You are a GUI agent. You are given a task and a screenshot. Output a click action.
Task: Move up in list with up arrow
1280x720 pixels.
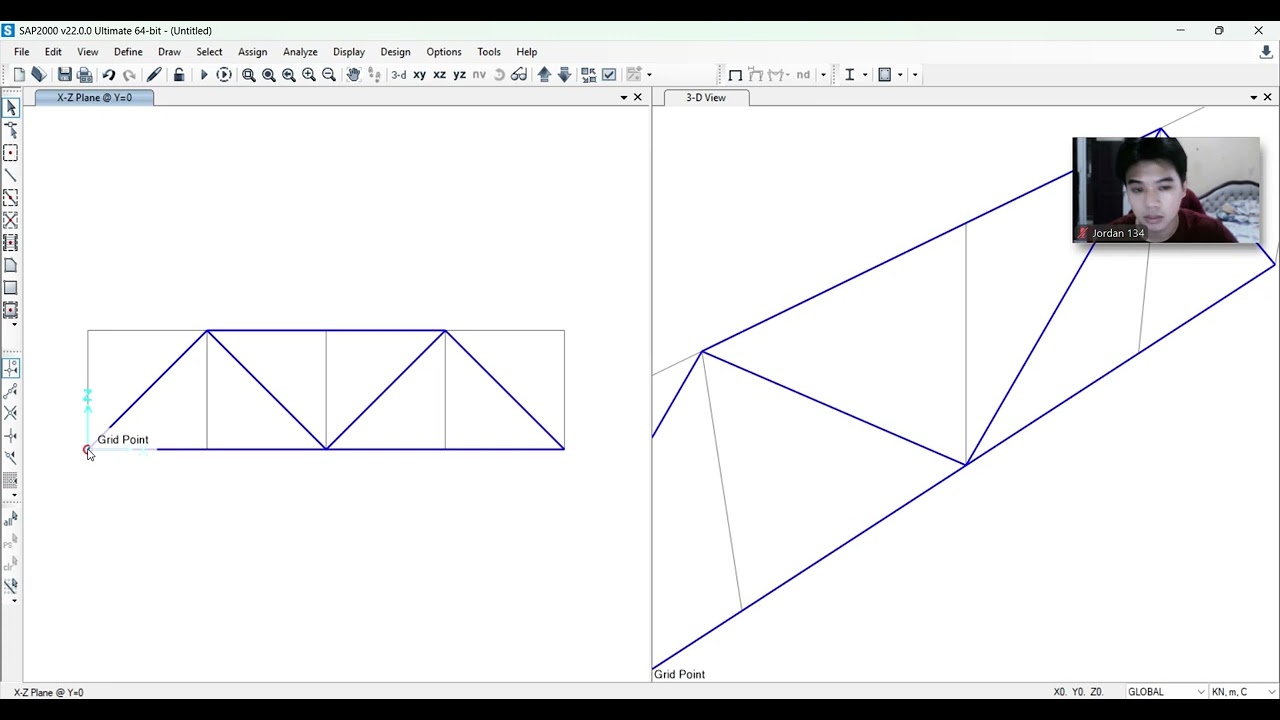(544, 75)
